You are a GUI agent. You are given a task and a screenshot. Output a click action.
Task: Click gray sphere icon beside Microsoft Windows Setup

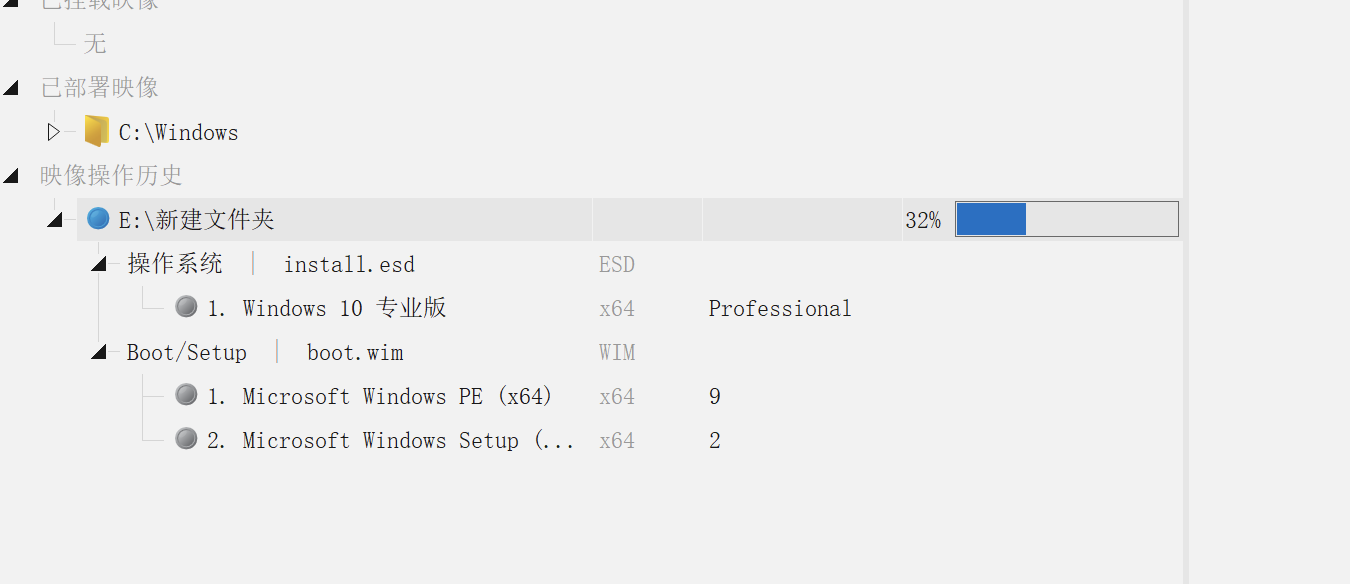[186, 438]
